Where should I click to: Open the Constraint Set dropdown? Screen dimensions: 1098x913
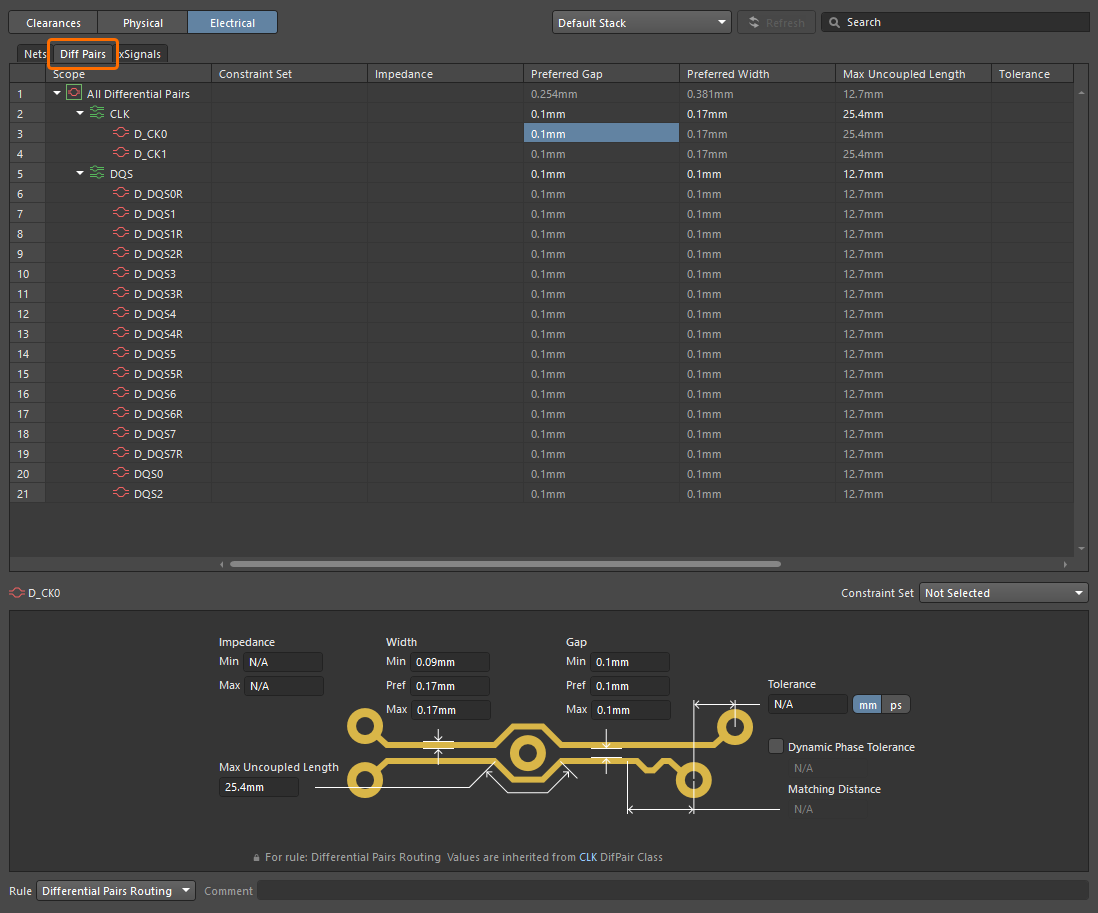[x=1003, y=593]
